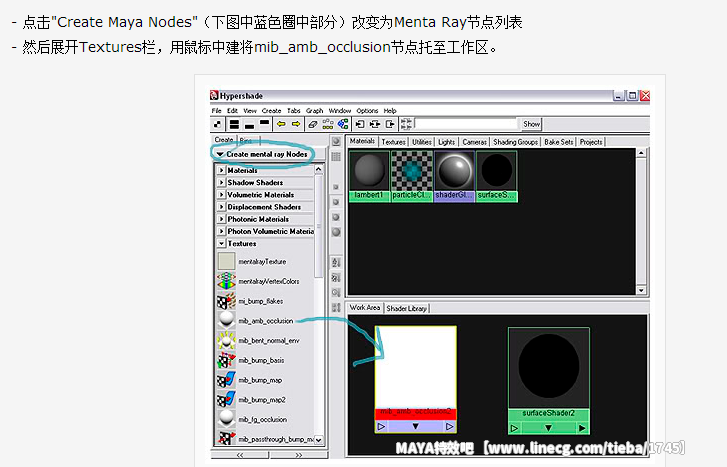The width and height of the screenshot is (727, 467).
Task: Click the right double-arrow button under Create panel
Action: tap(298, 455)
